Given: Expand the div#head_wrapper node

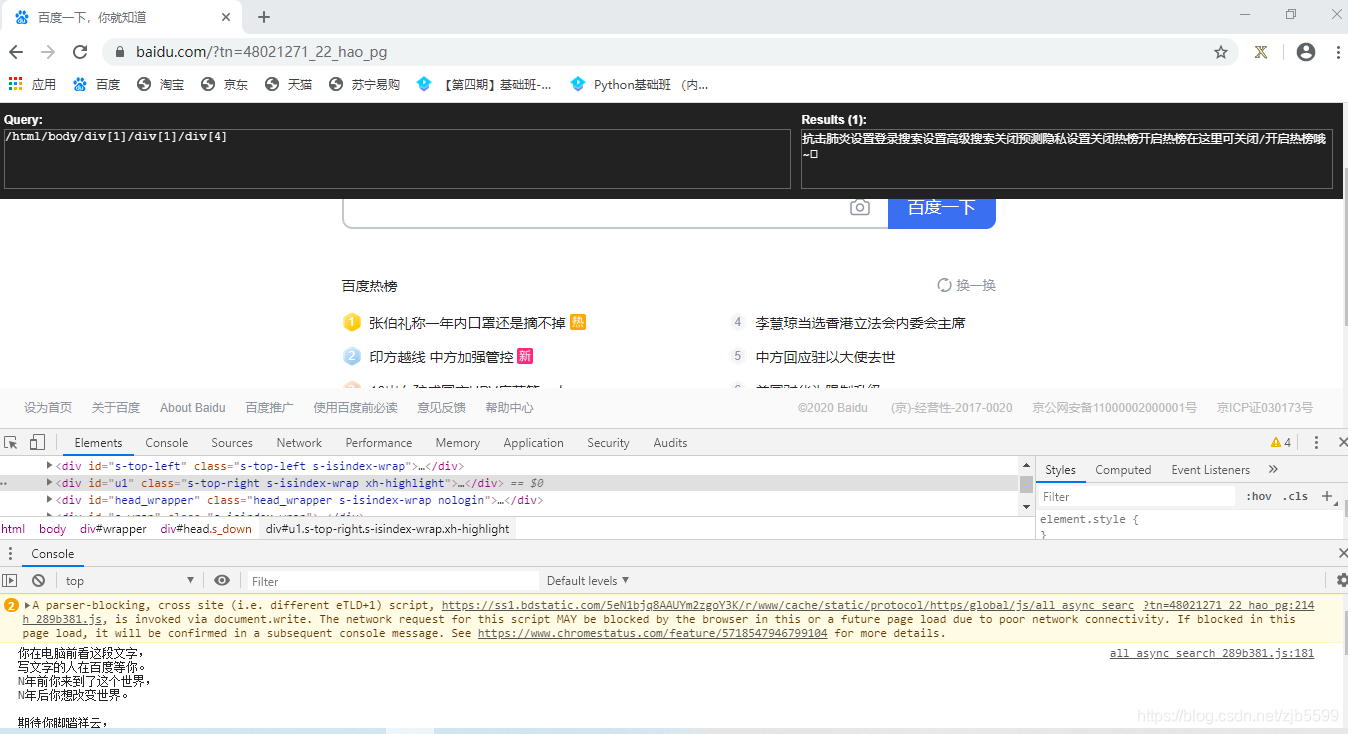Looking at the screenshot, I should click(50, 500).
